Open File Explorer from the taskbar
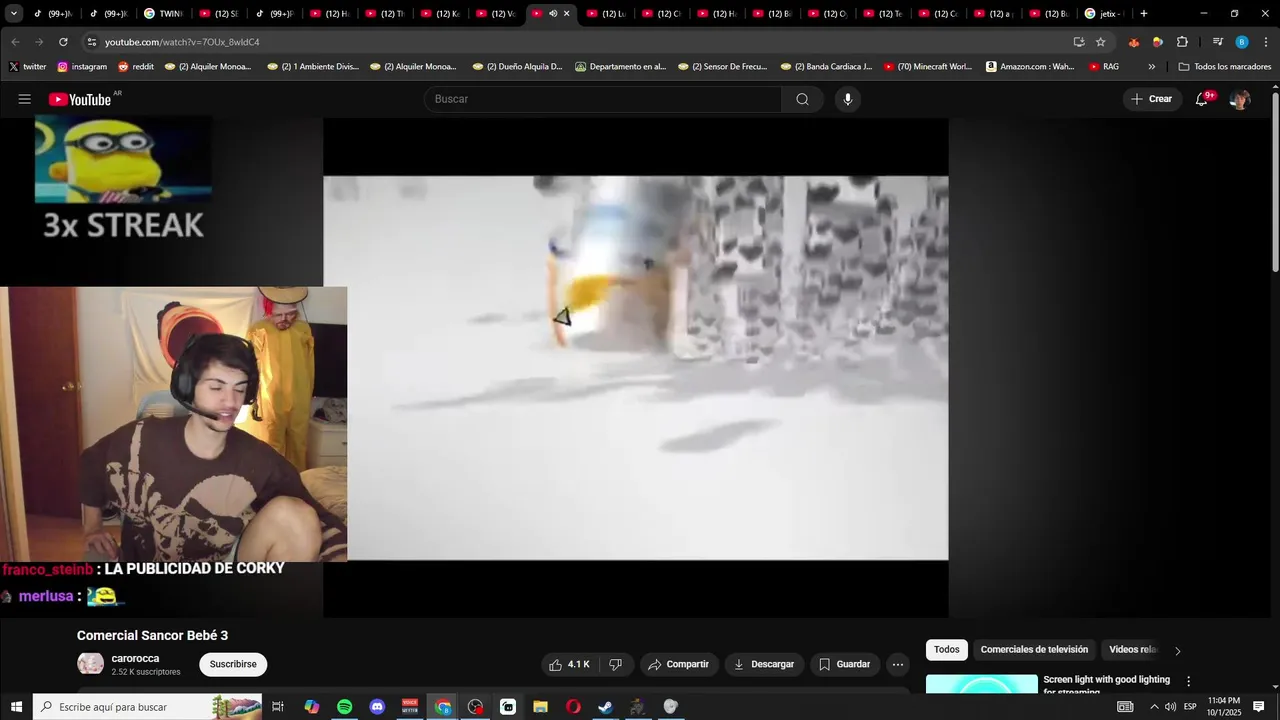The height and width of the screenshot is (720, 1280). (x=540, y=707)
